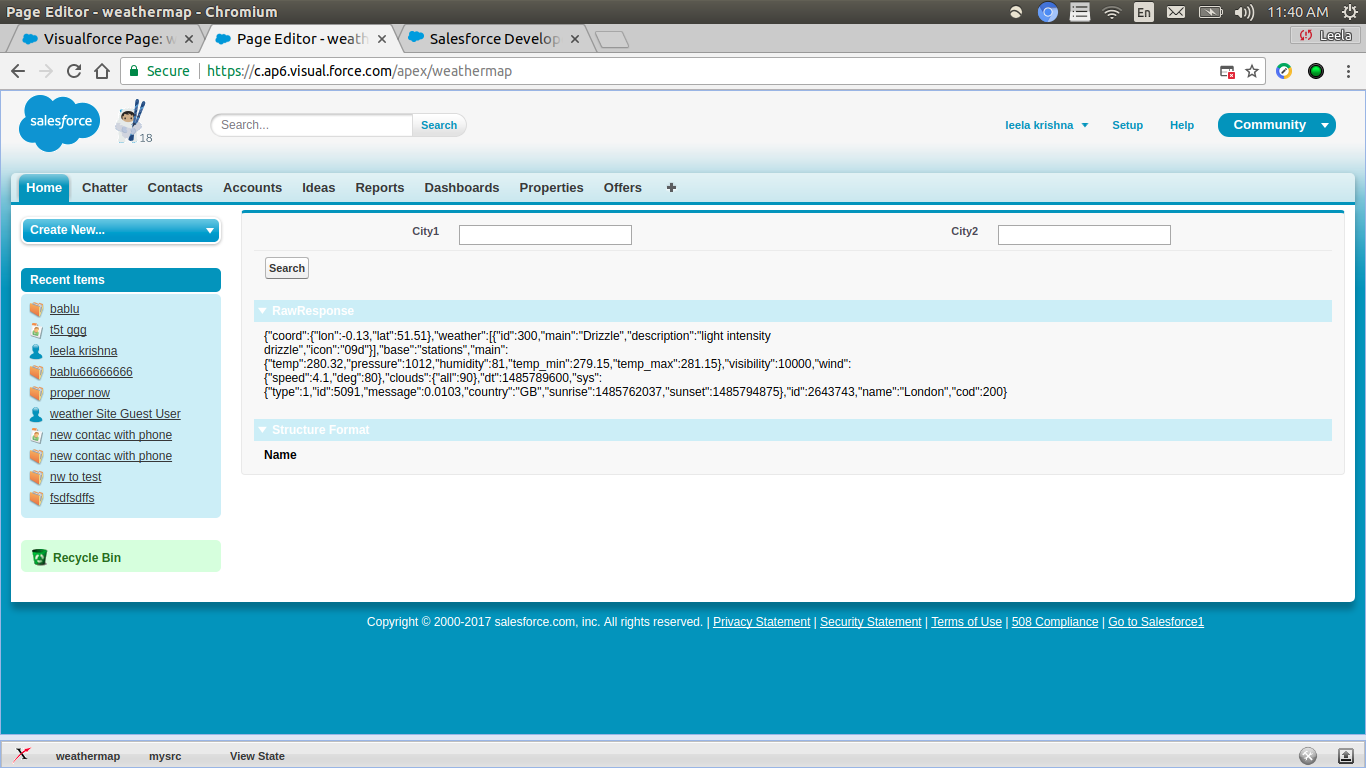This screenshot has width=1366, height=768.
Task: Close the Page Editor browser tab
Action: pos(381,39)
